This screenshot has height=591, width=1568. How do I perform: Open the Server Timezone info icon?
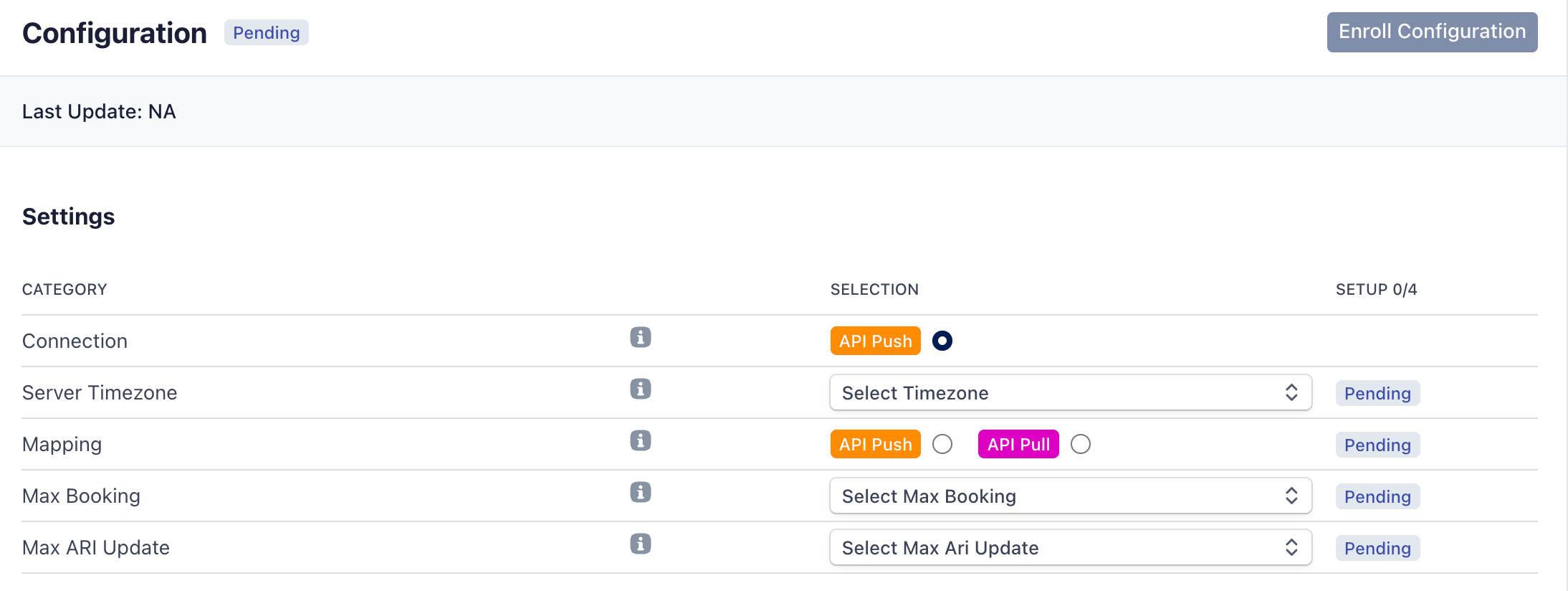coord(640,389)
